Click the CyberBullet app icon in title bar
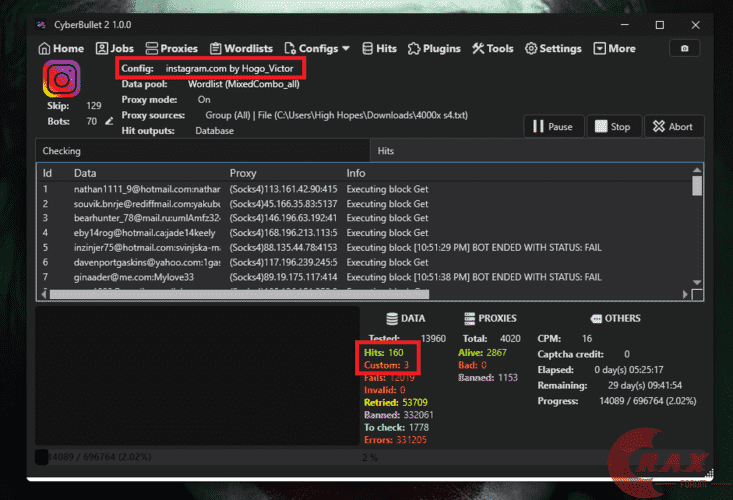This screenshot has width=733, height=500. (41, 25)
